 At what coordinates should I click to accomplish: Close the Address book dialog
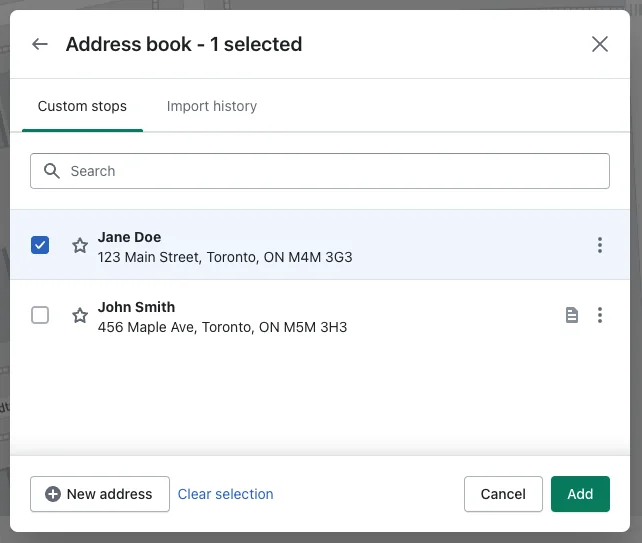(599, 44)
